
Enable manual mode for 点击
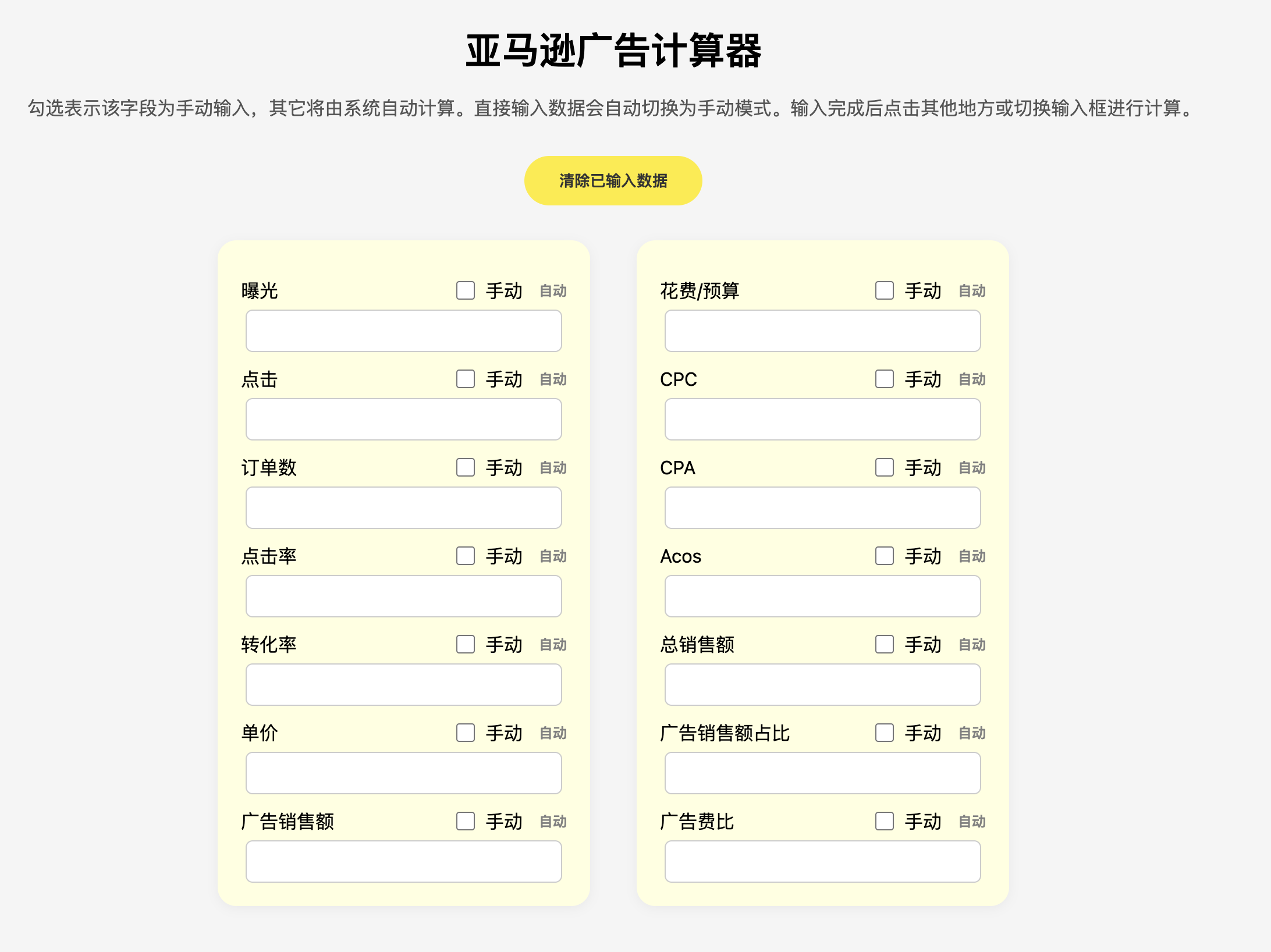[x=466, y=379]
